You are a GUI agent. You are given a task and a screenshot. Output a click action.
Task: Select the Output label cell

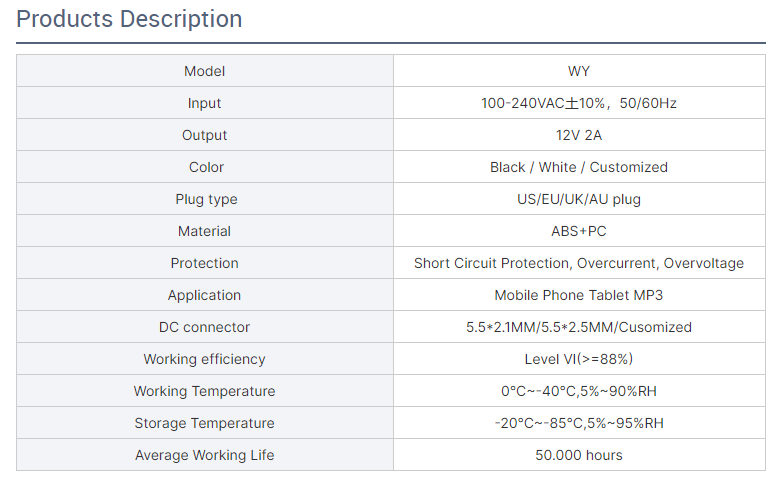(x=204, y=135)
